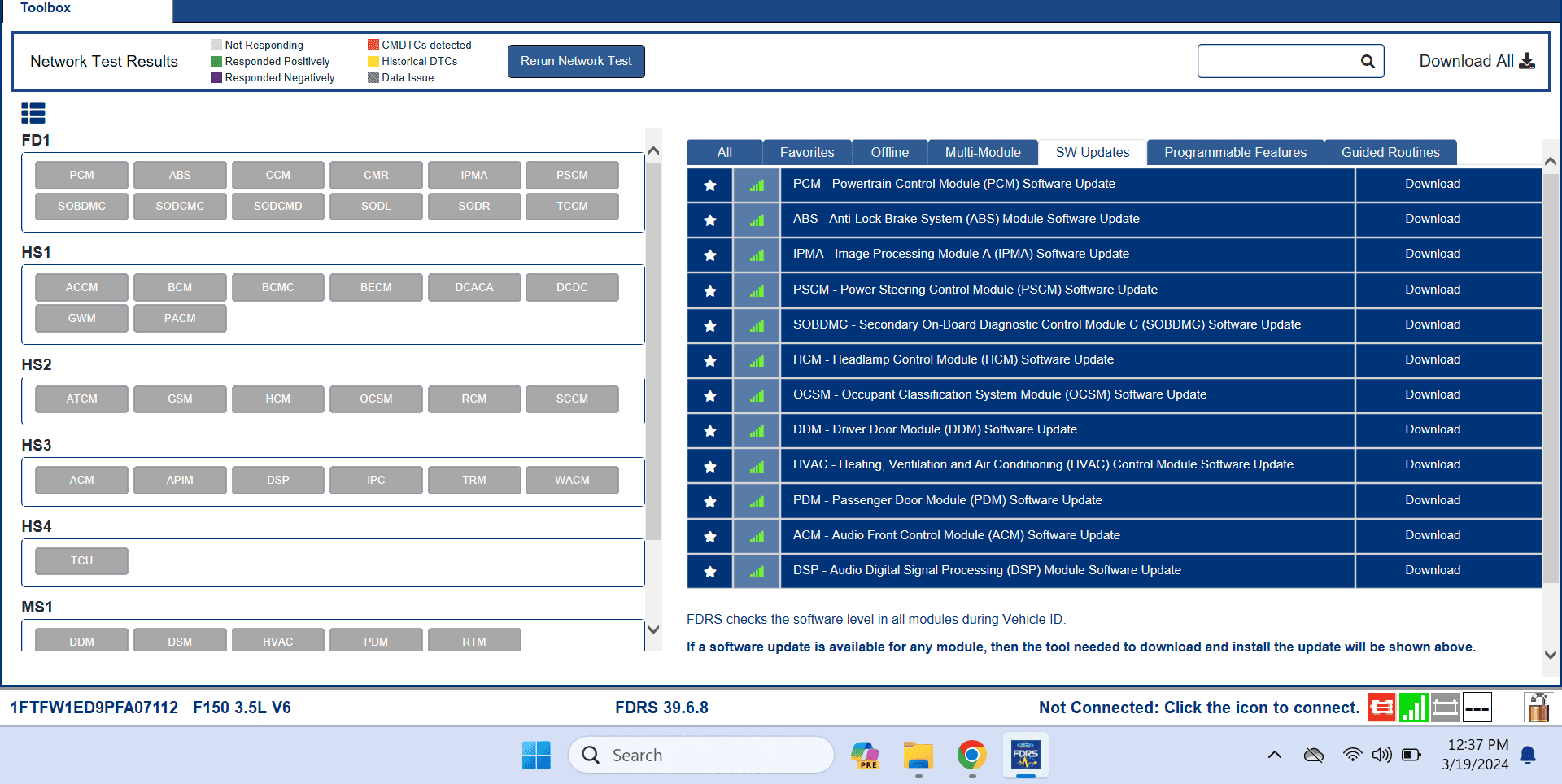Click the Download All arrow icon
1562x784 pixels.
tap(1527, 61)
